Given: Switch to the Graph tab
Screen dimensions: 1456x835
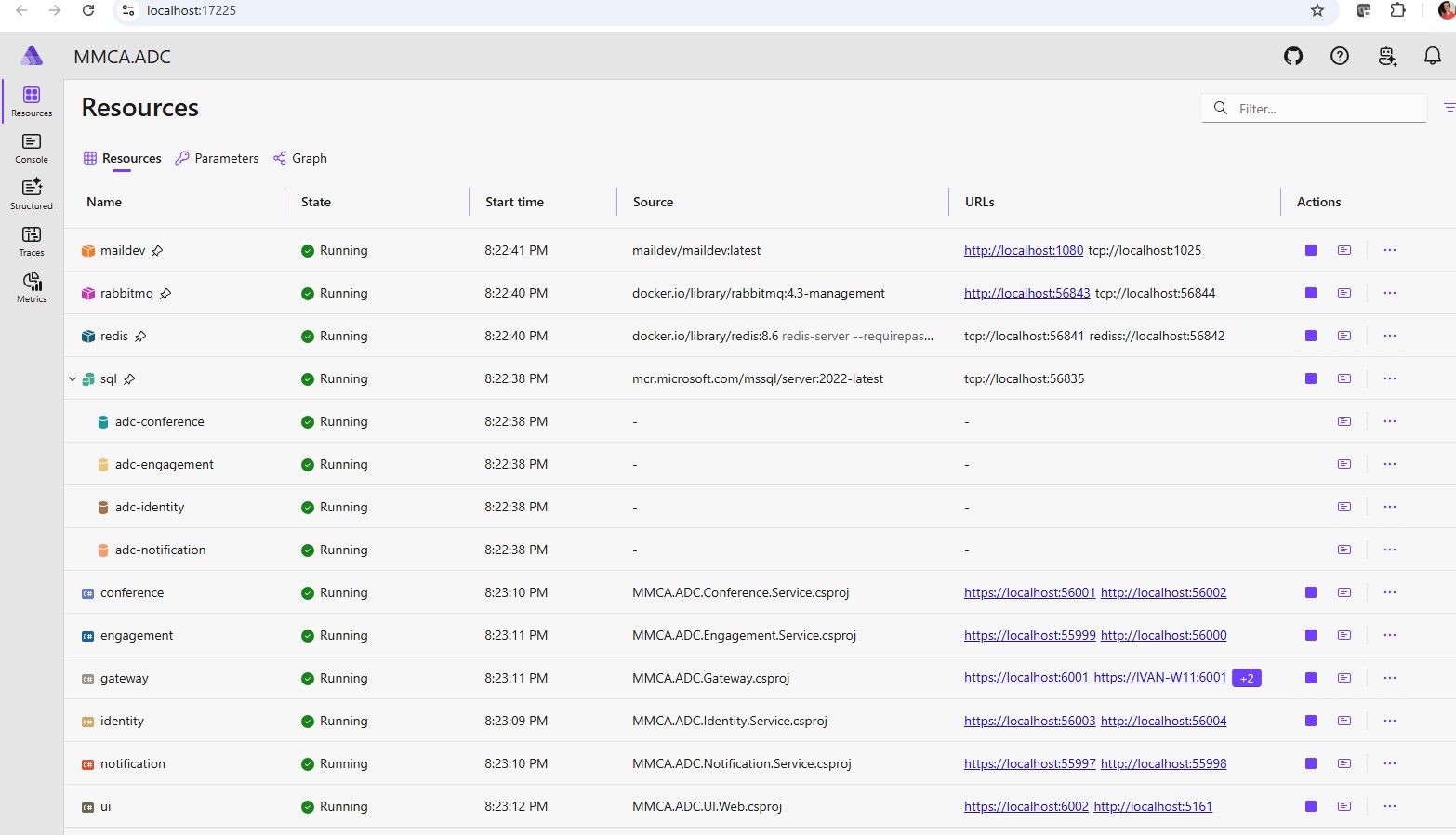Looking at the screenshot, I should 300,158.
